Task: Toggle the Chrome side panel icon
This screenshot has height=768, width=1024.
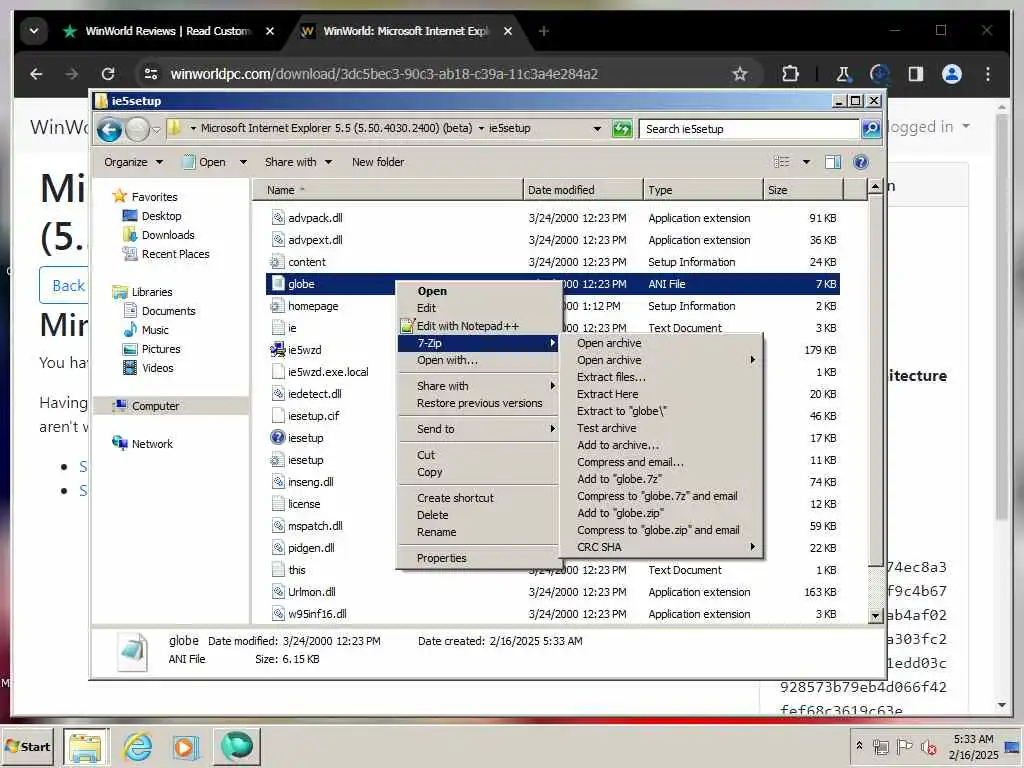Action: [x=916, y=74]
